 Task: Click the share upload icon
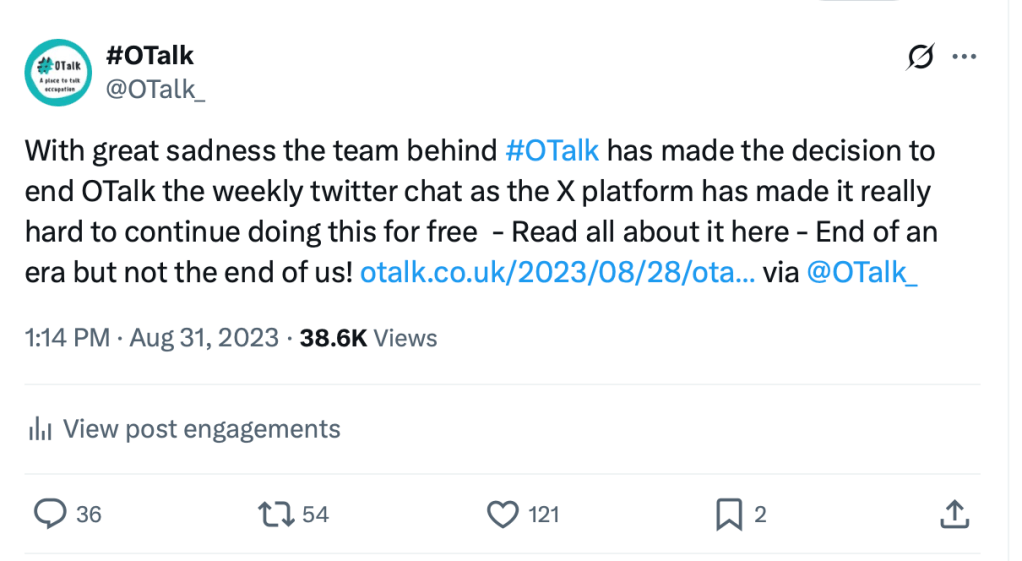954,514
